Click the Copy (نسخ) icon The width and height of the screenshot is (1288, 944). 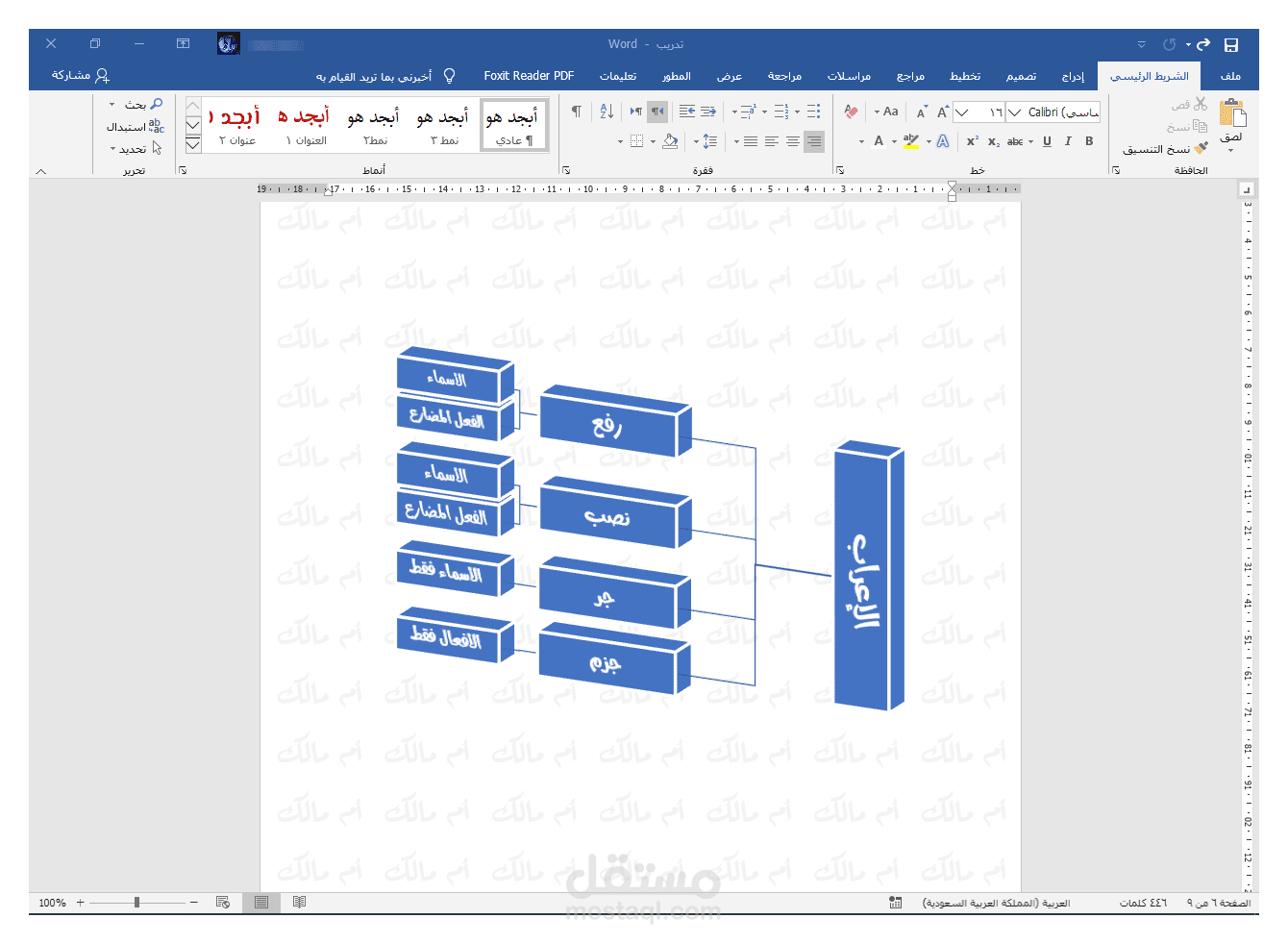click(x=1200, y=126)
